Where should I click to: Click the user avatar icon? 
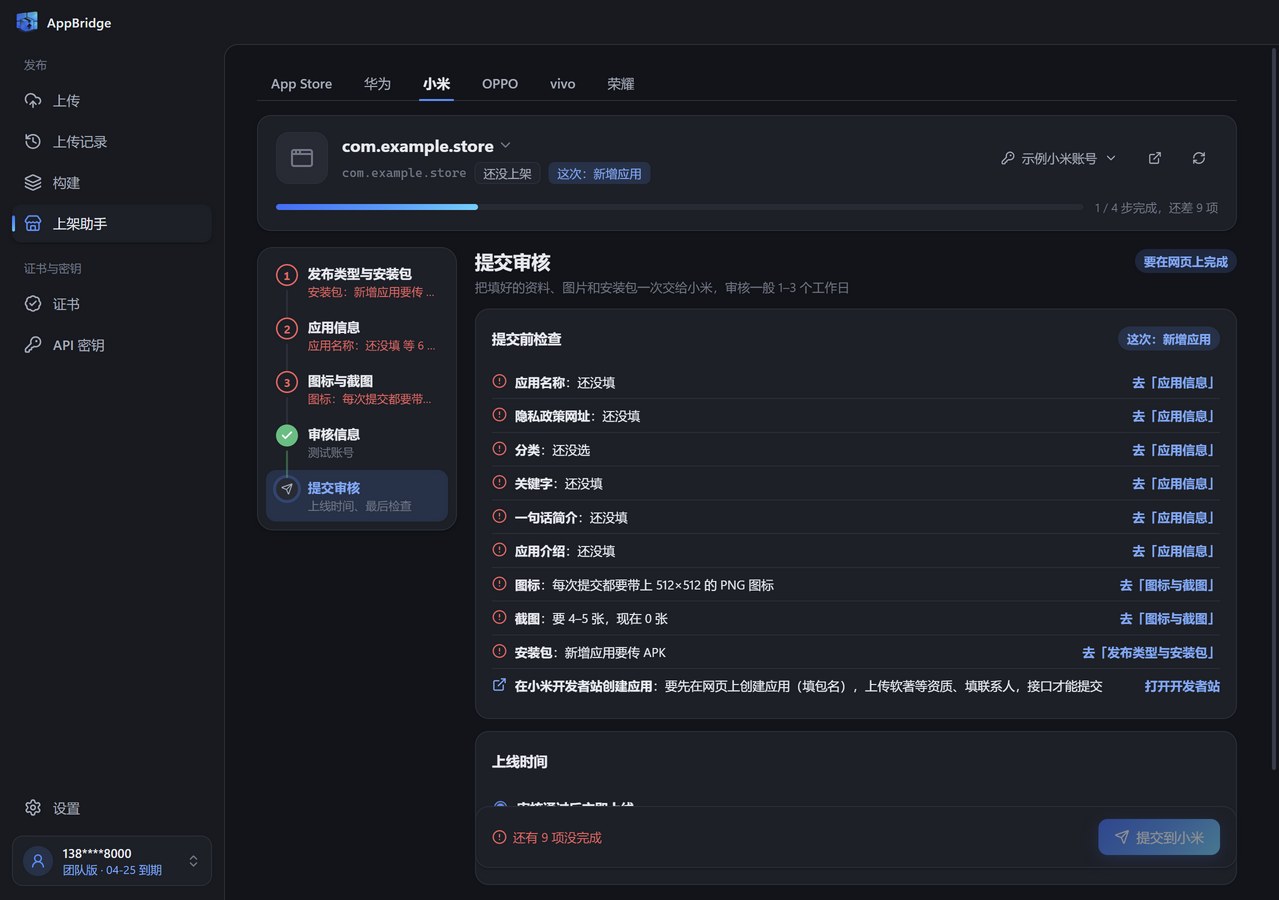[x=38, y=861]
